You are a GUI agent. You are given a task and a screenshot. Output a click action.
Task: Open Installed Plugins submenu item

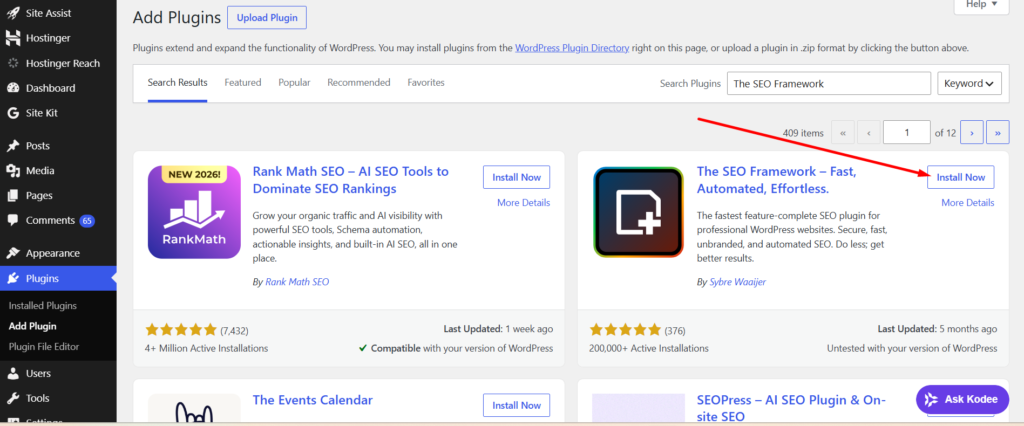[42, 306]
